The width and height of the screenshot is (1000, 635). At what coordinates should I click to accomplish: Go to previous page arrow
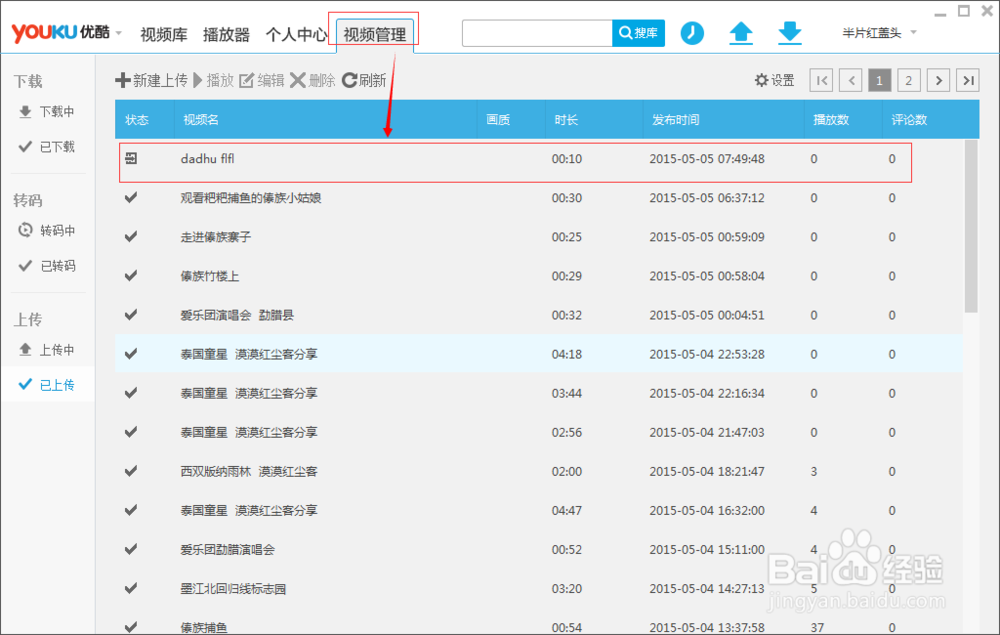(851, 80)
